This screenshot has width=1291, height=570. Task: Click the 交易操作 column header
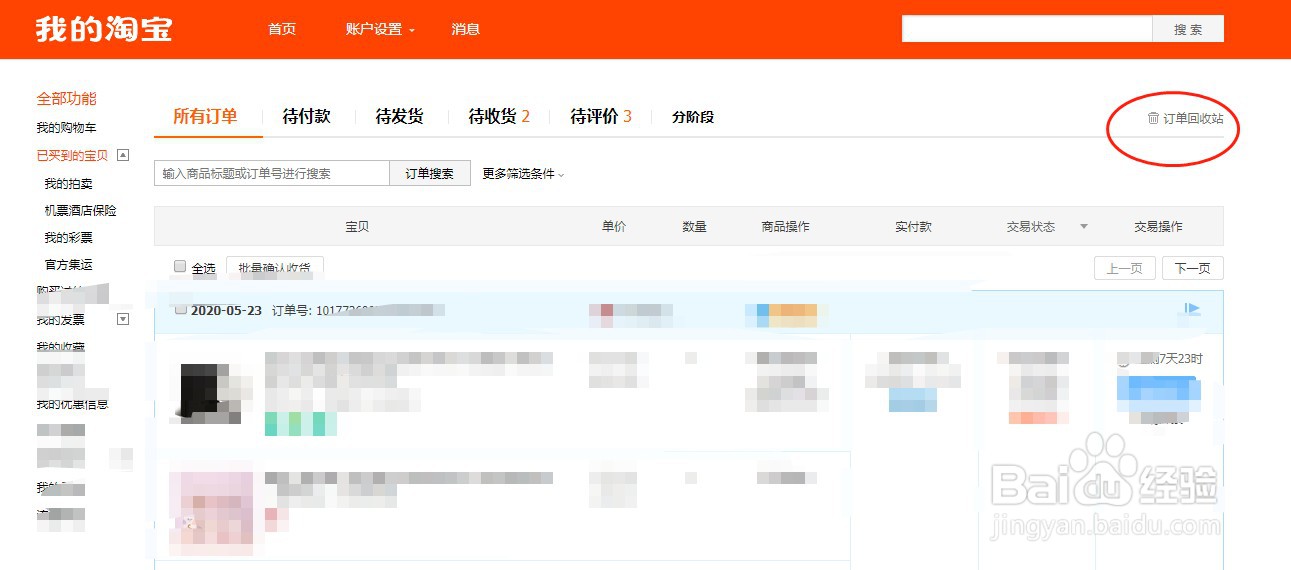[1158, 227]
